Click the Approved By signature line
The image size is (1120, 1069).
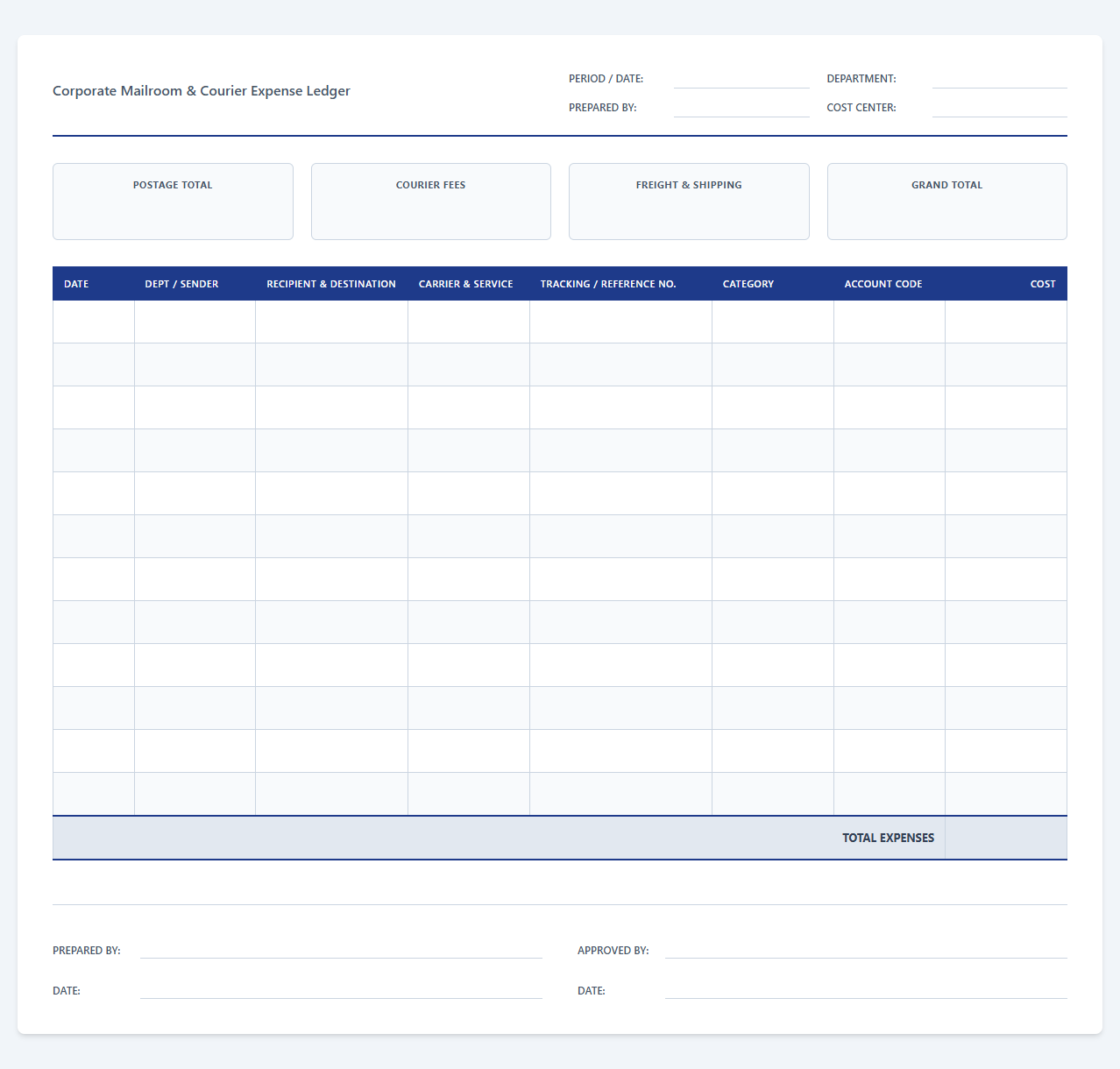coord(866,950)
